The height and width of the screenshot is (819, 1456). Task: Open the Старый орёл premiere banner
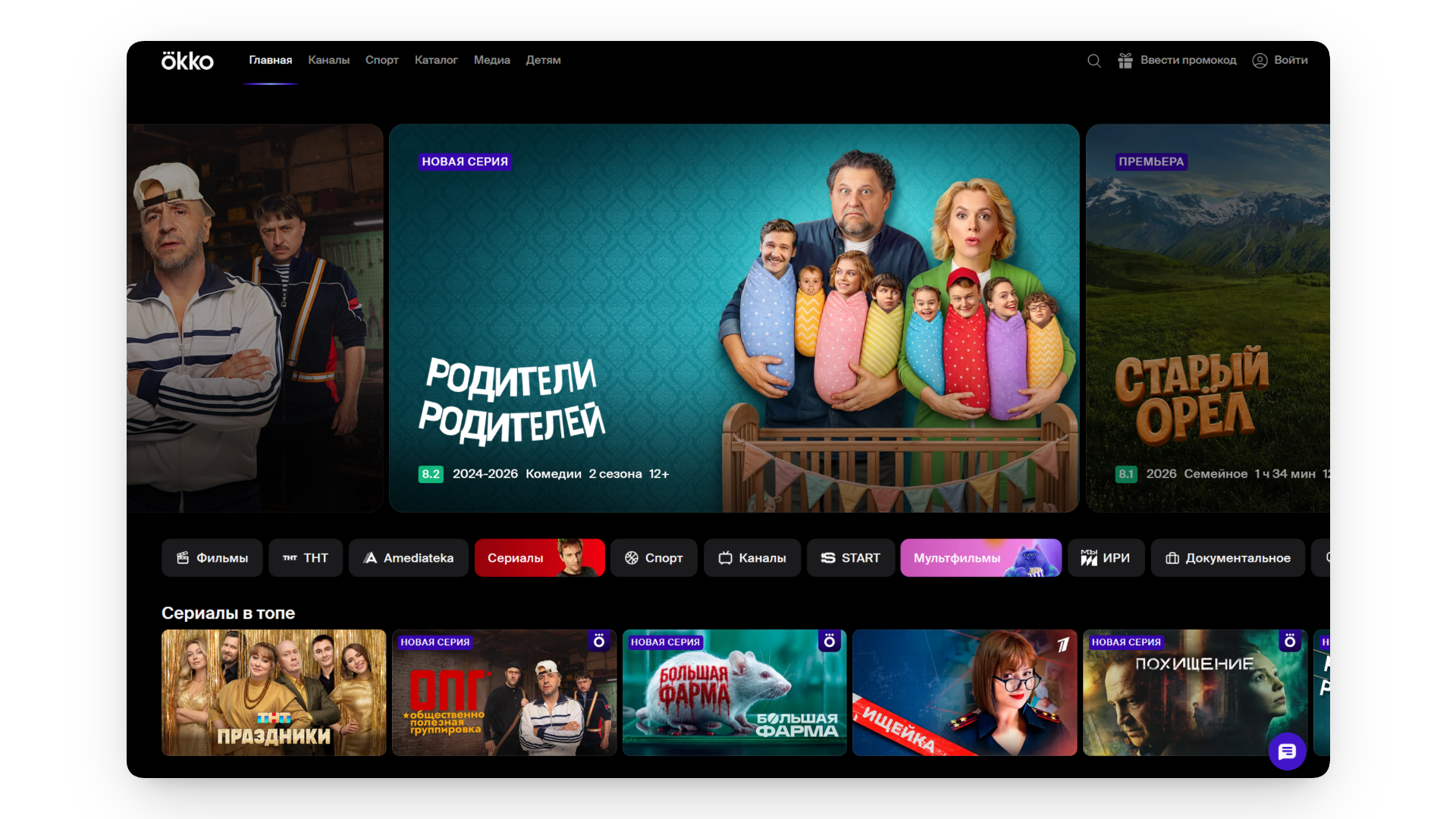(x=1208, y=318)
